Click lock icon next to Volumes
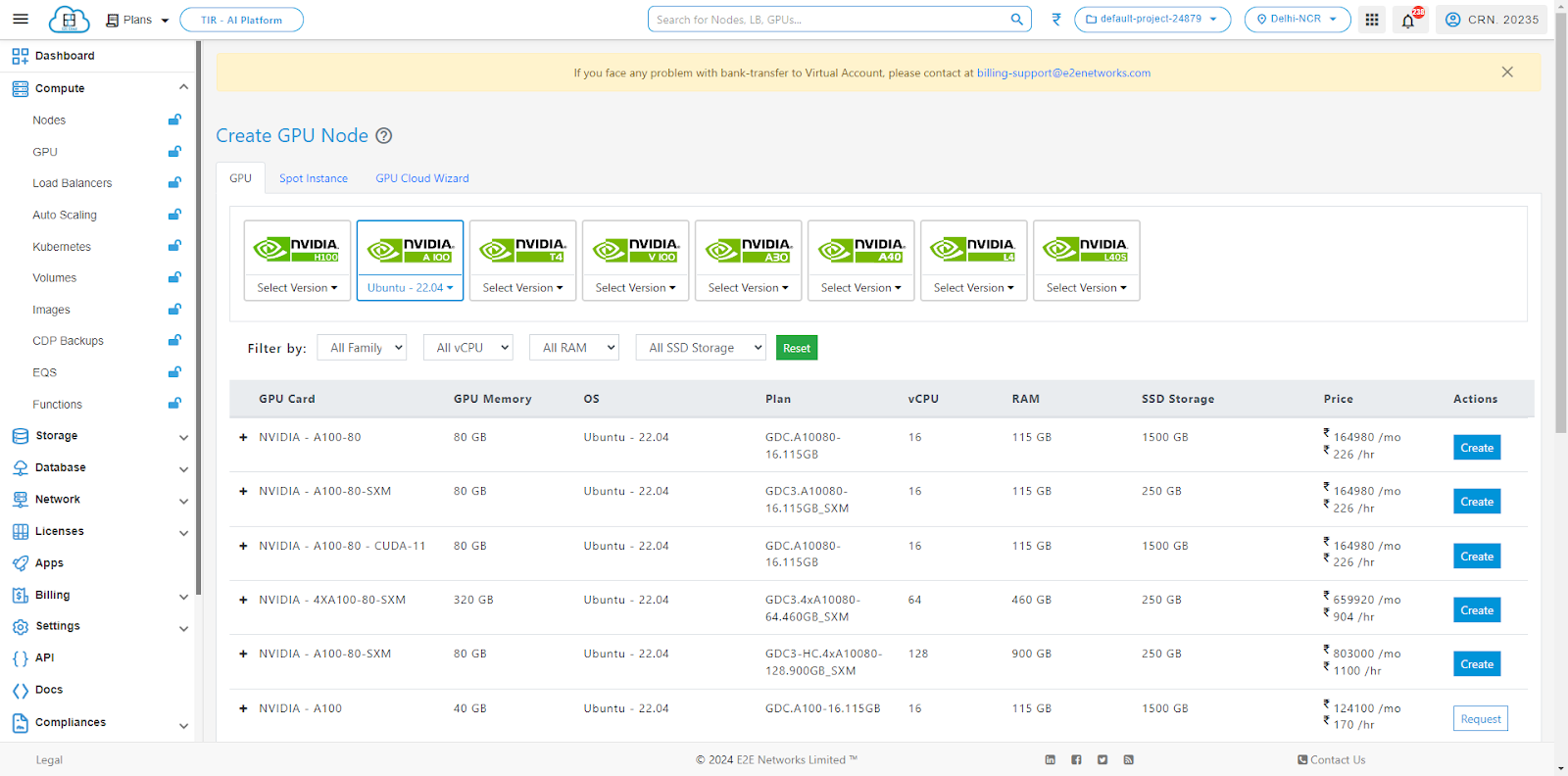The height and width of the screenshot is (776, 1568). tap(174, 277)
